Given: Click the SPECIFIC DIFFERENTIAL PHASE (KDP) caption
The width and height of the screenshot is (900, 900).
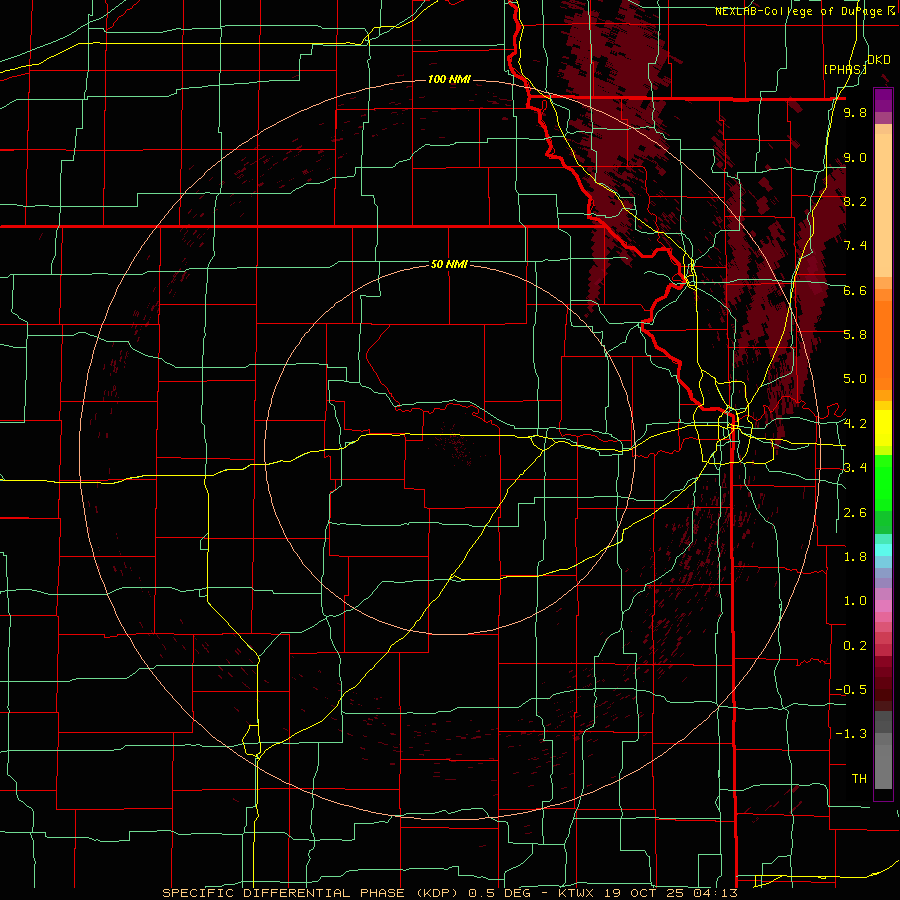Looking at the screenshot, I should pyautogui.click(x=313, y=893).
